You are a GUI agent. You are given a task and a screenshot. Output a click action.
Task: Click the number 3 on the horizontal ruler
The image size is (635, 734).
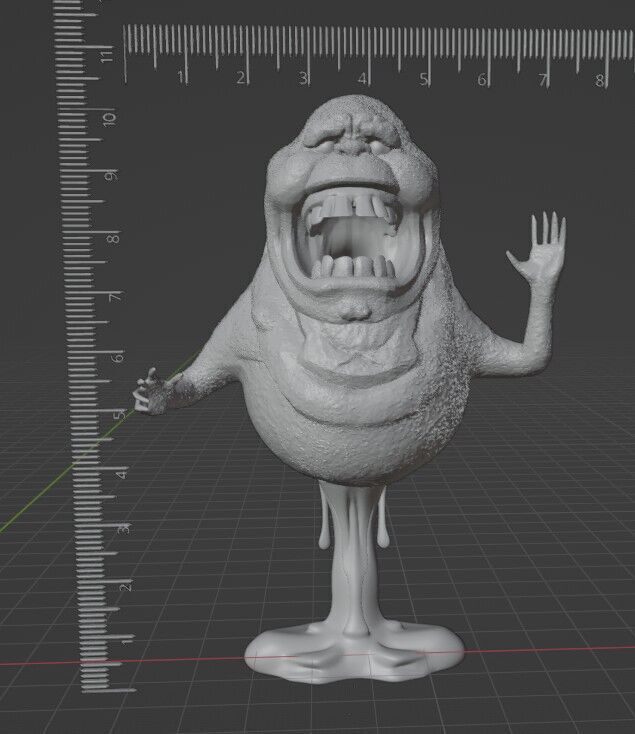tap(303, 78)
